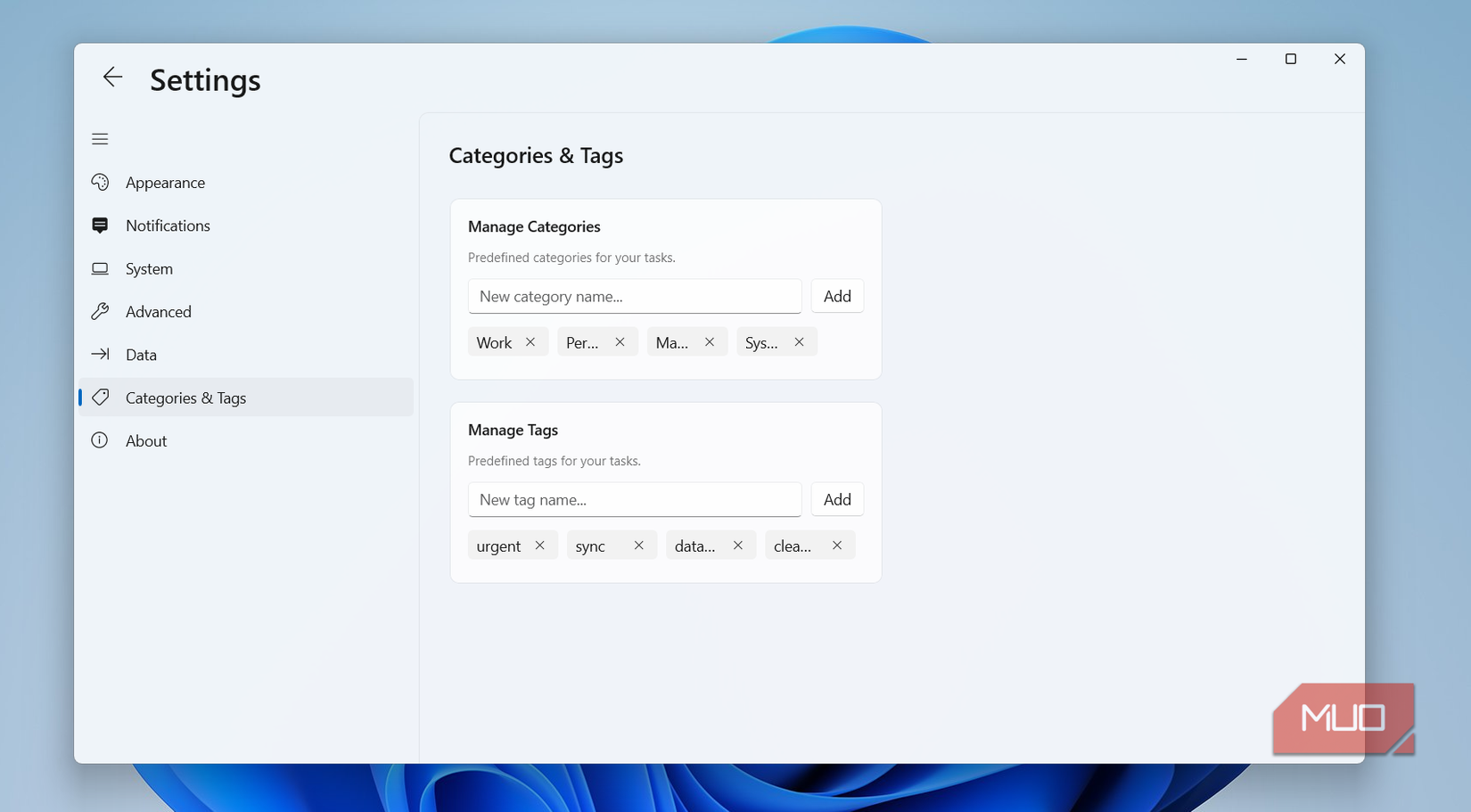
Task: Click the New category name field
Action: (634, 295)
